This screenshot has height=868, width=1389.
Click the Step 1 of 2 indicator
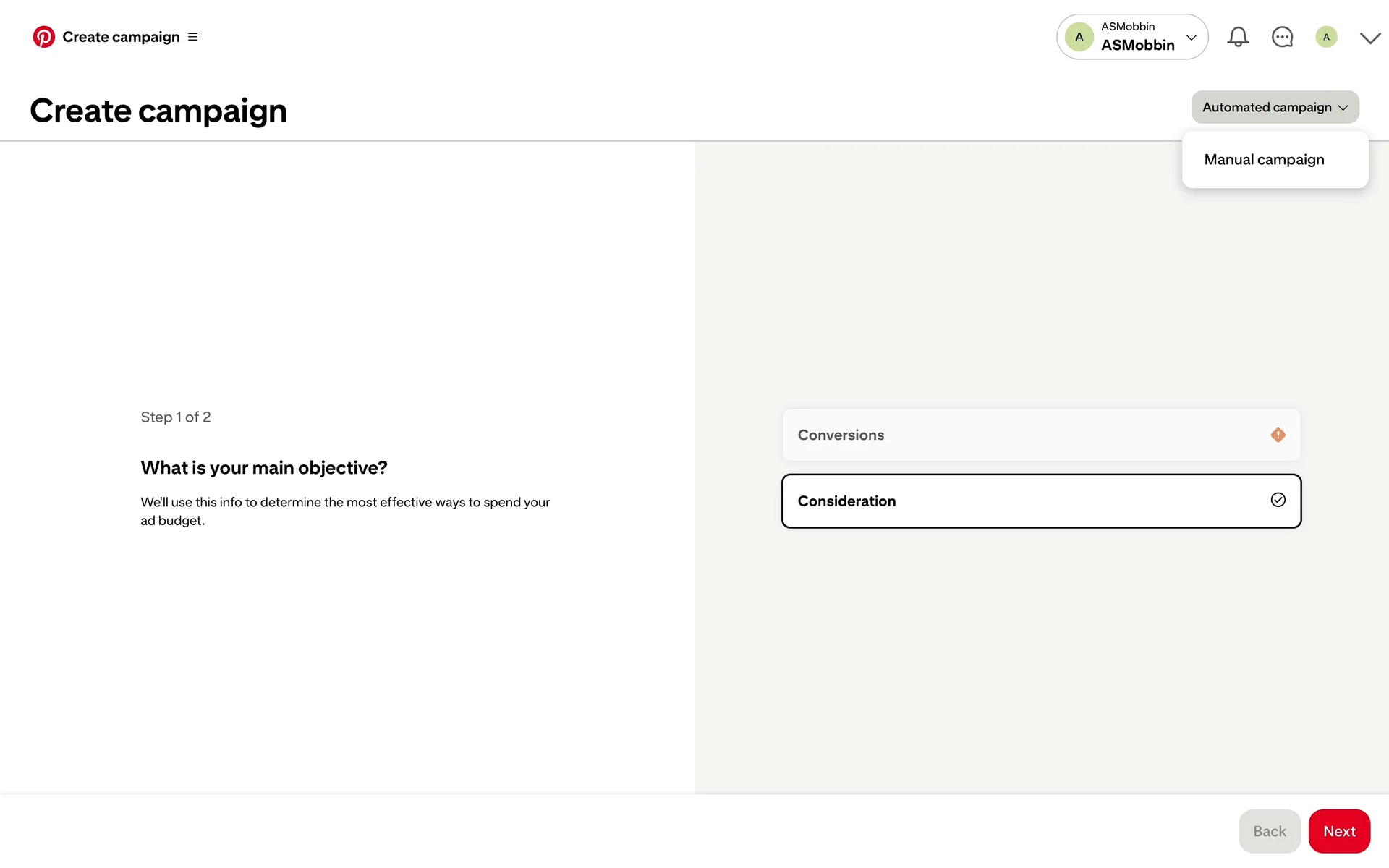tap(176, 417)
